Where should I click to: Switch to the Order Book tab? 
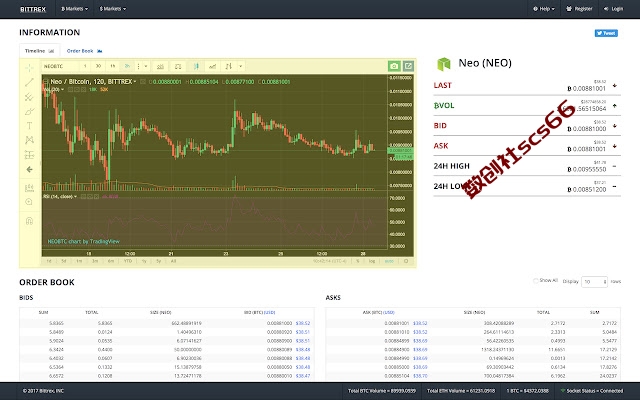(x=84, y=51)
